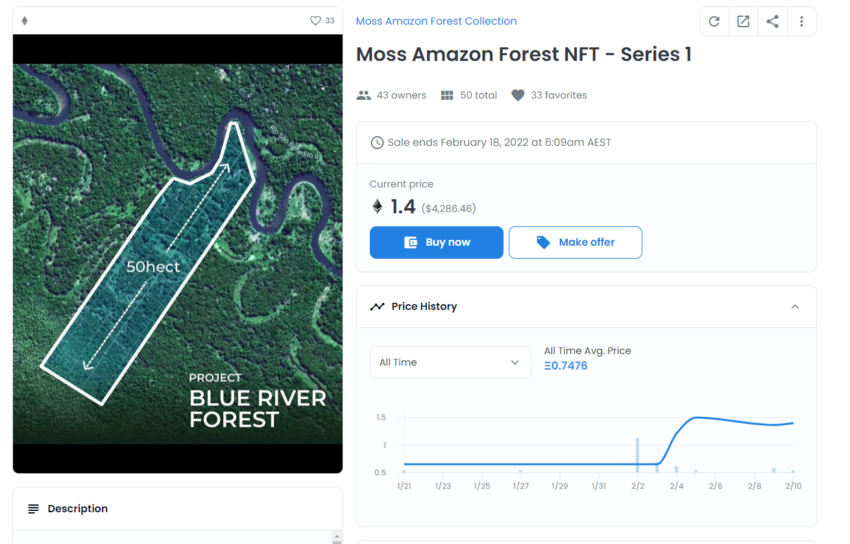Click the owners people icon
Screen dimensions: 850x544
pos(364,95)
